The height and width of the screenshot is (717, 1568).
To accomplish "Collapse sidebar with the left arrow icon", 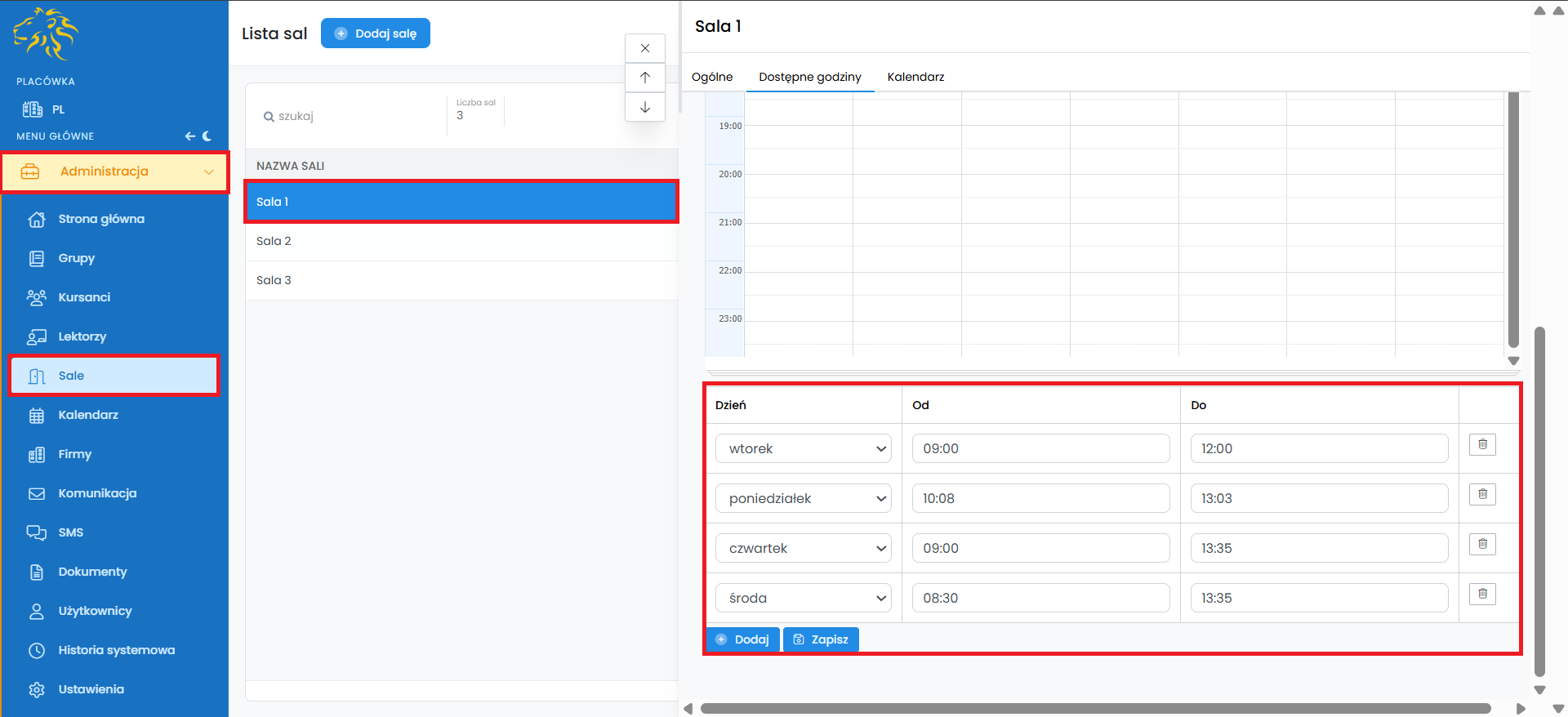I will (189, 136).
